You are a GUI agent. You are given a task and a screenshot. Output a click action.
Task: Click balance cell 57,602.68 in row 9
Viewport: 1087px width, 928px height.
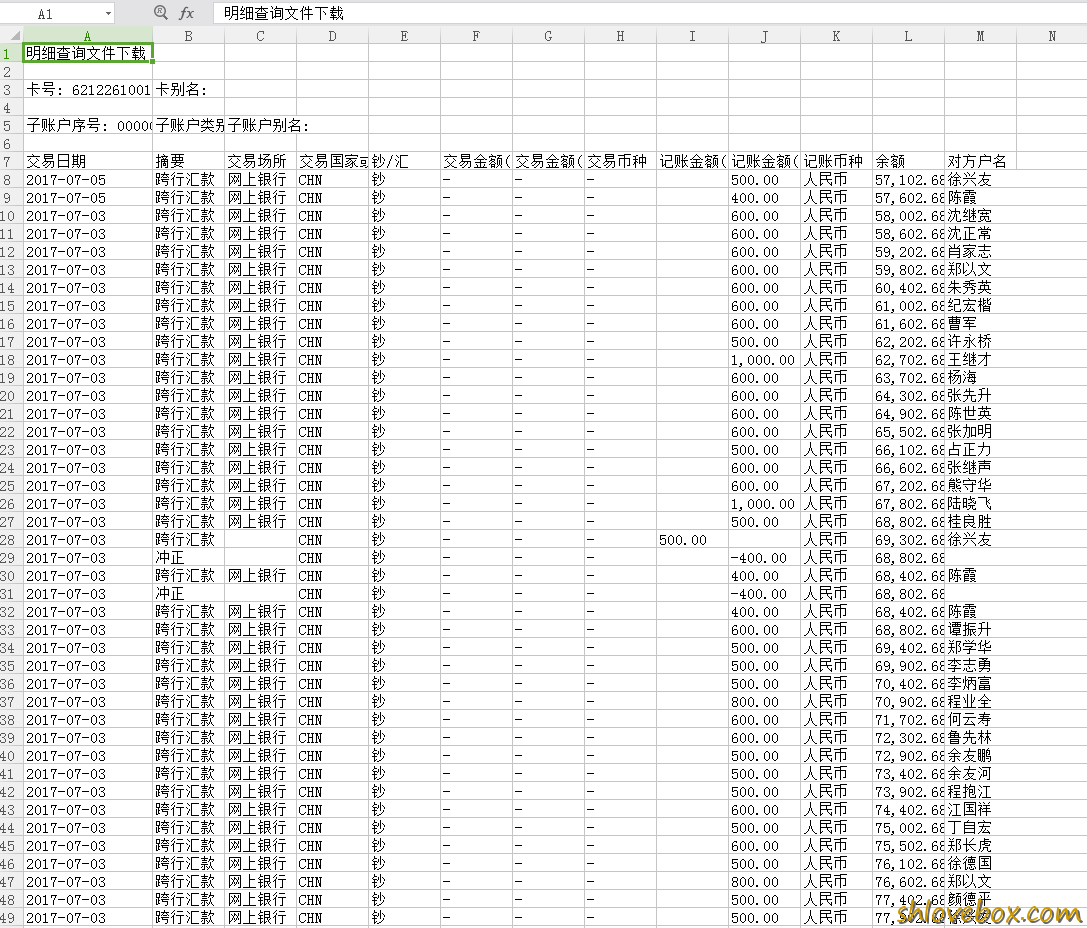click(x=908, y=198)
